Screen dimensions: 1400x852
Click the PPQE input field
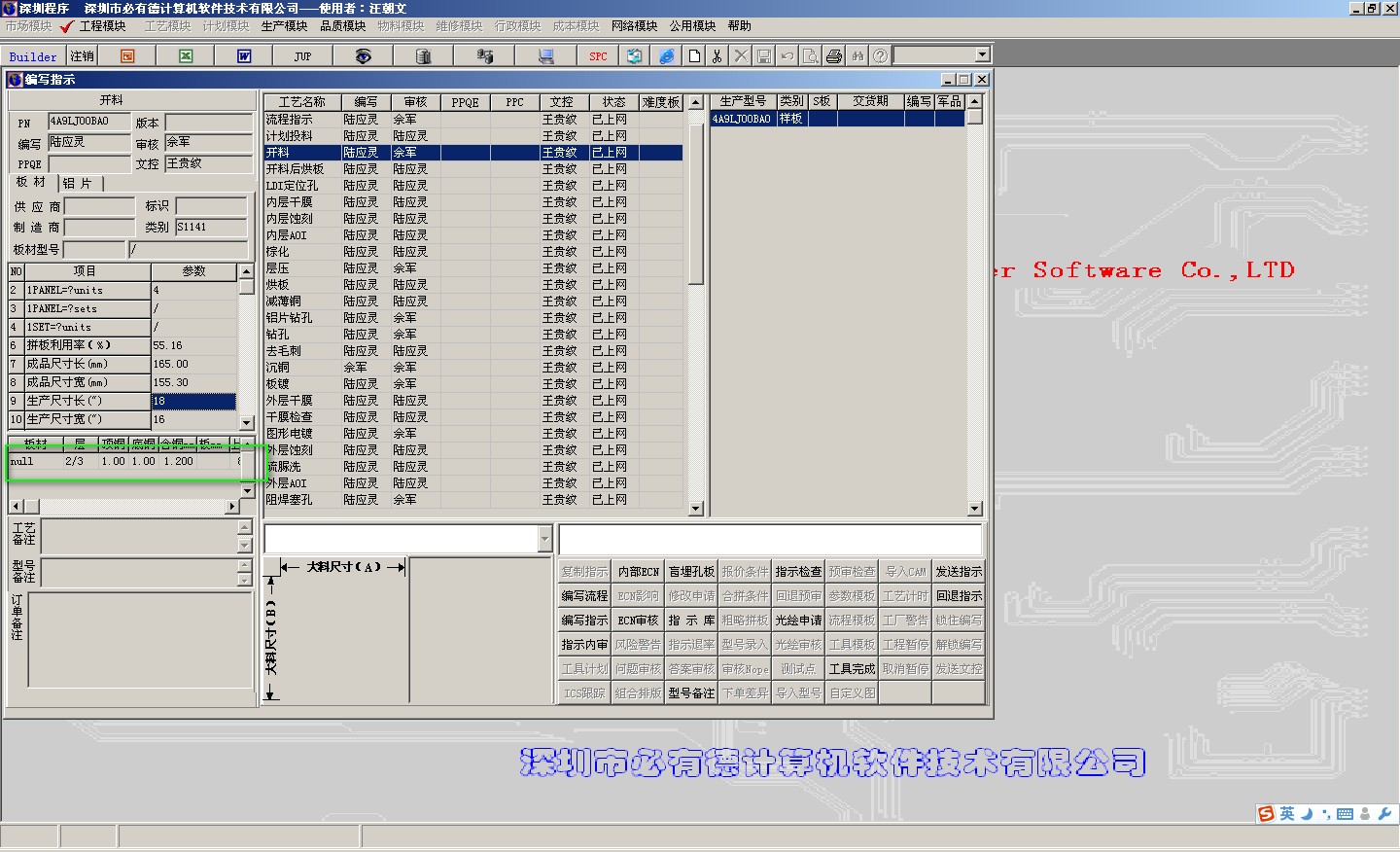point(89,164)
